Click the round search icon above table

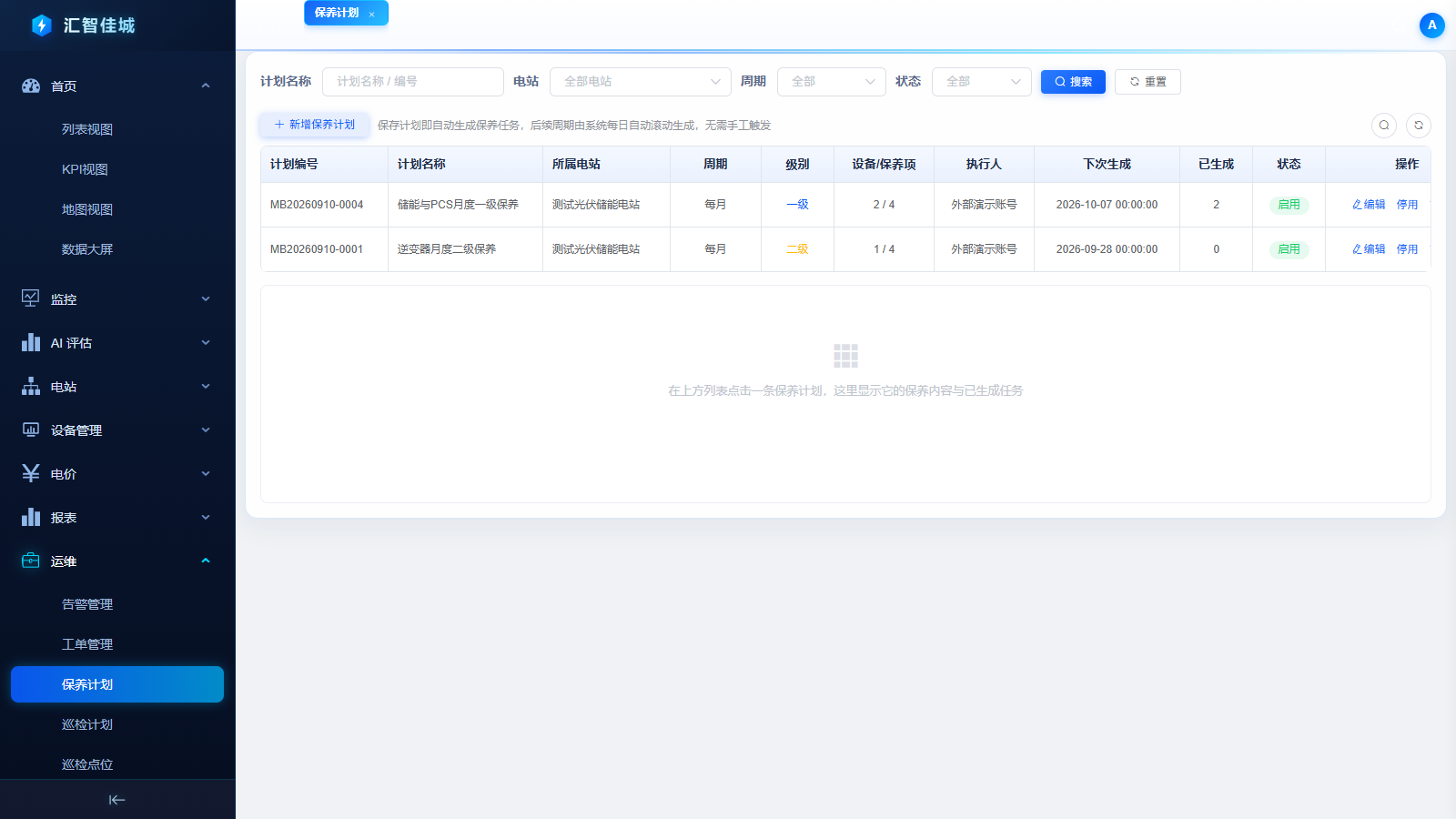[1383, 126]
